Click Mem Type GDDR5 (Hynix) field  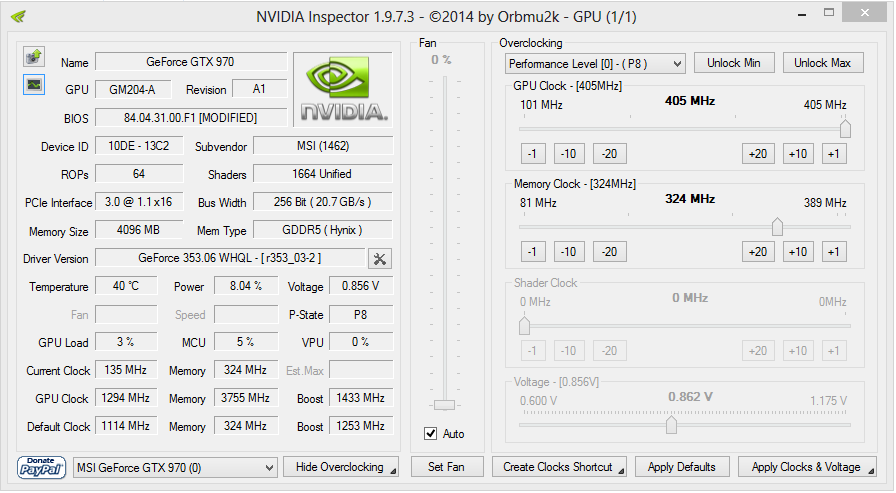(323, 230)
